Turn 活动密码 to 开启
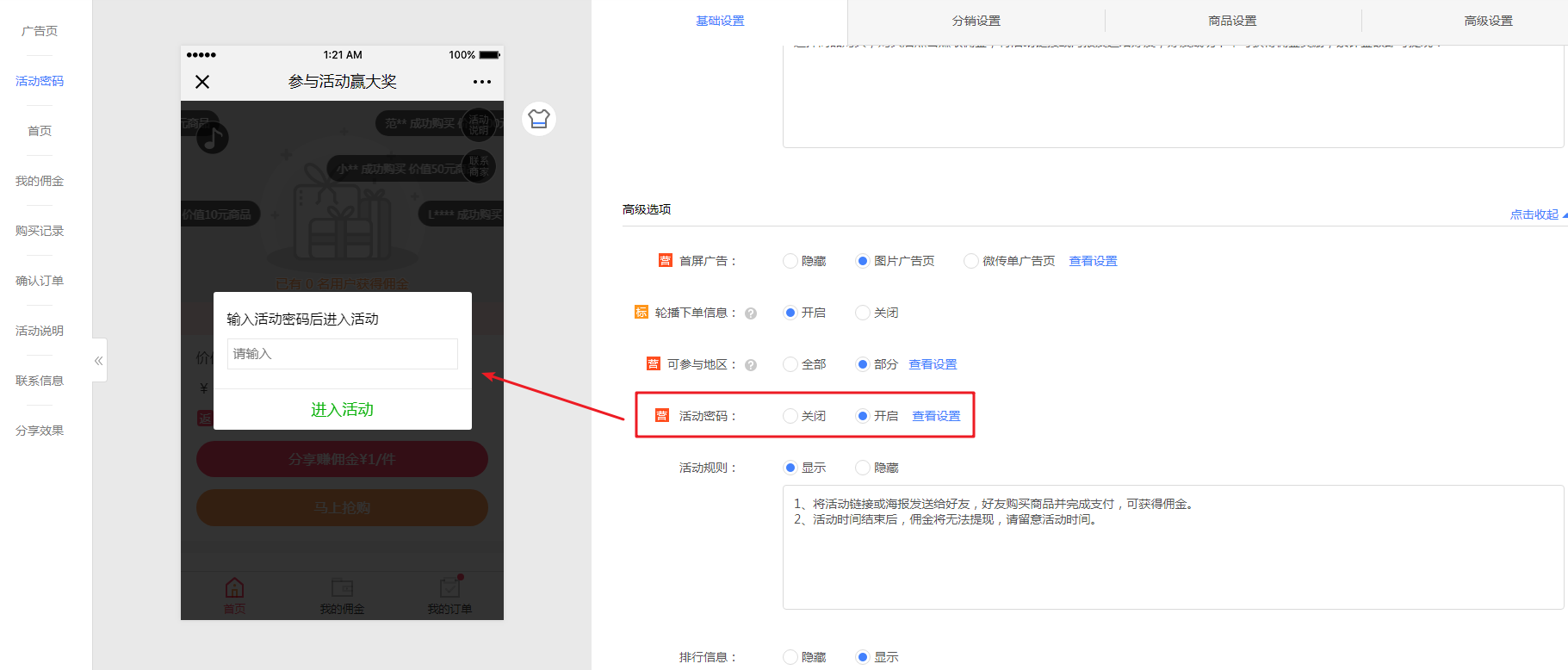The width and height of the screenshot is (1568, 670). point(862,416)
